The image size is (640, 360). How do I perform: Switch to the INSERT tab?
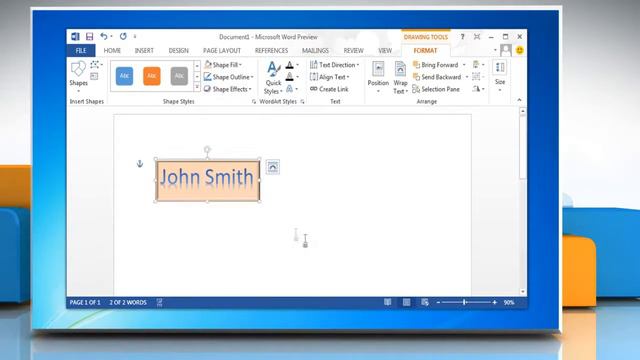[144, 51]
